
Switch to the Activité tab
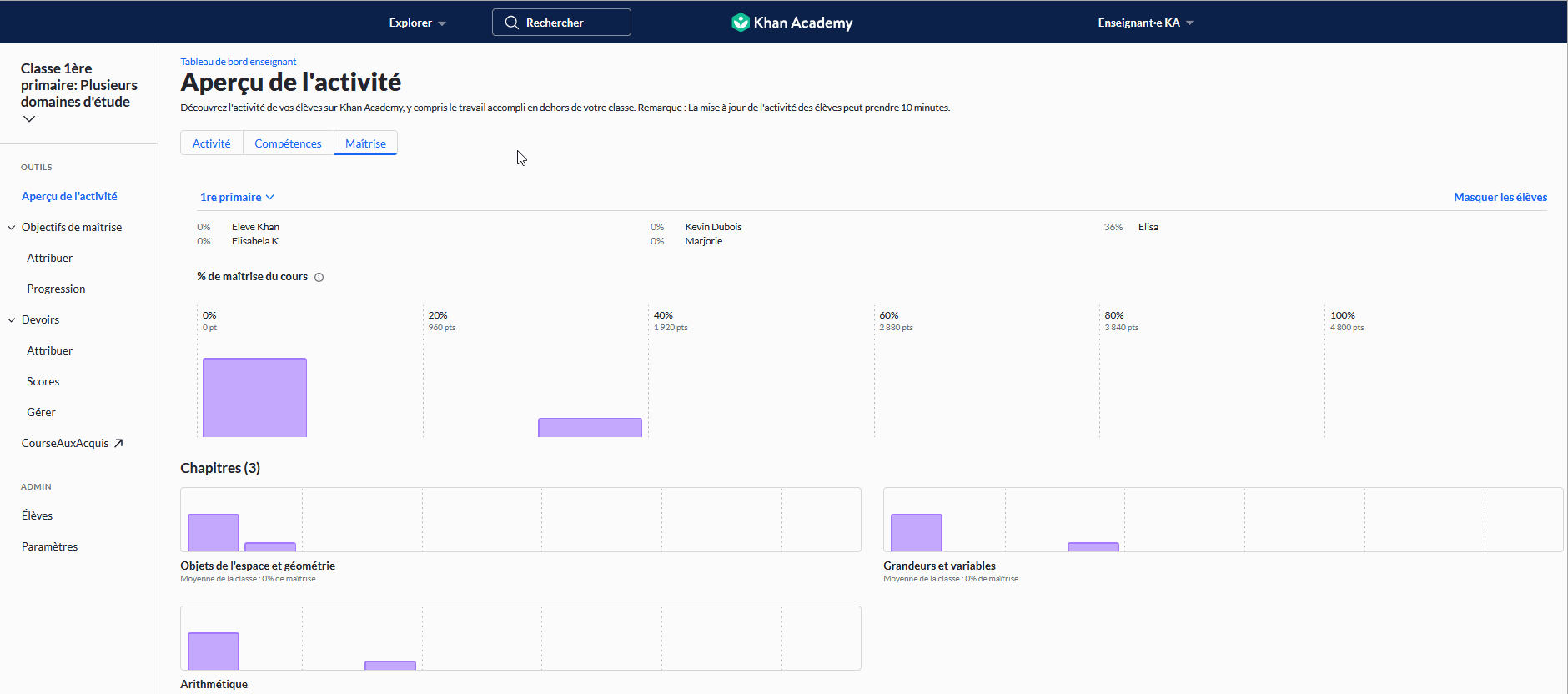tap(212, 143)
